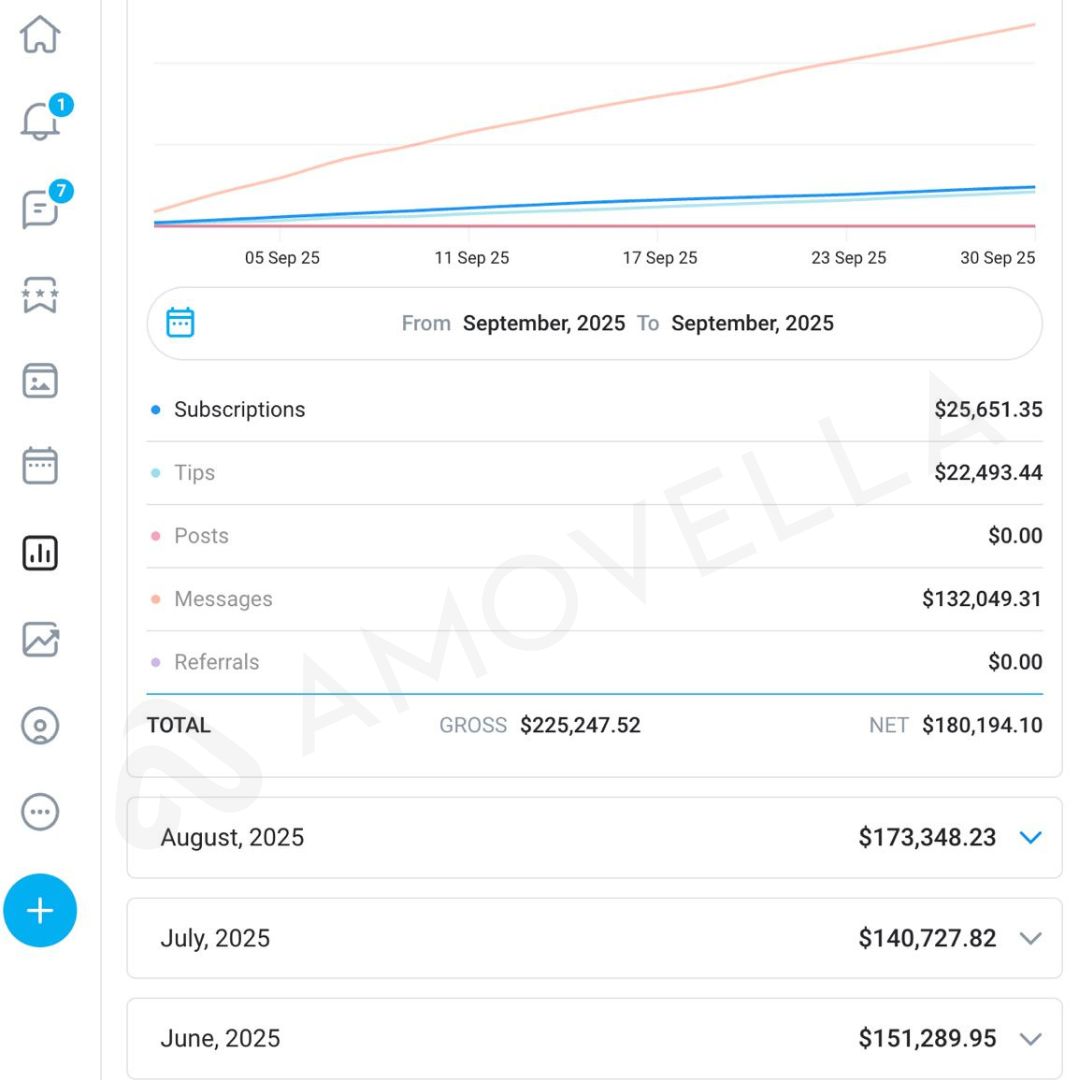Open the More options circle icon
The height and width of the screenshot is (1080, 1080).
40,811
